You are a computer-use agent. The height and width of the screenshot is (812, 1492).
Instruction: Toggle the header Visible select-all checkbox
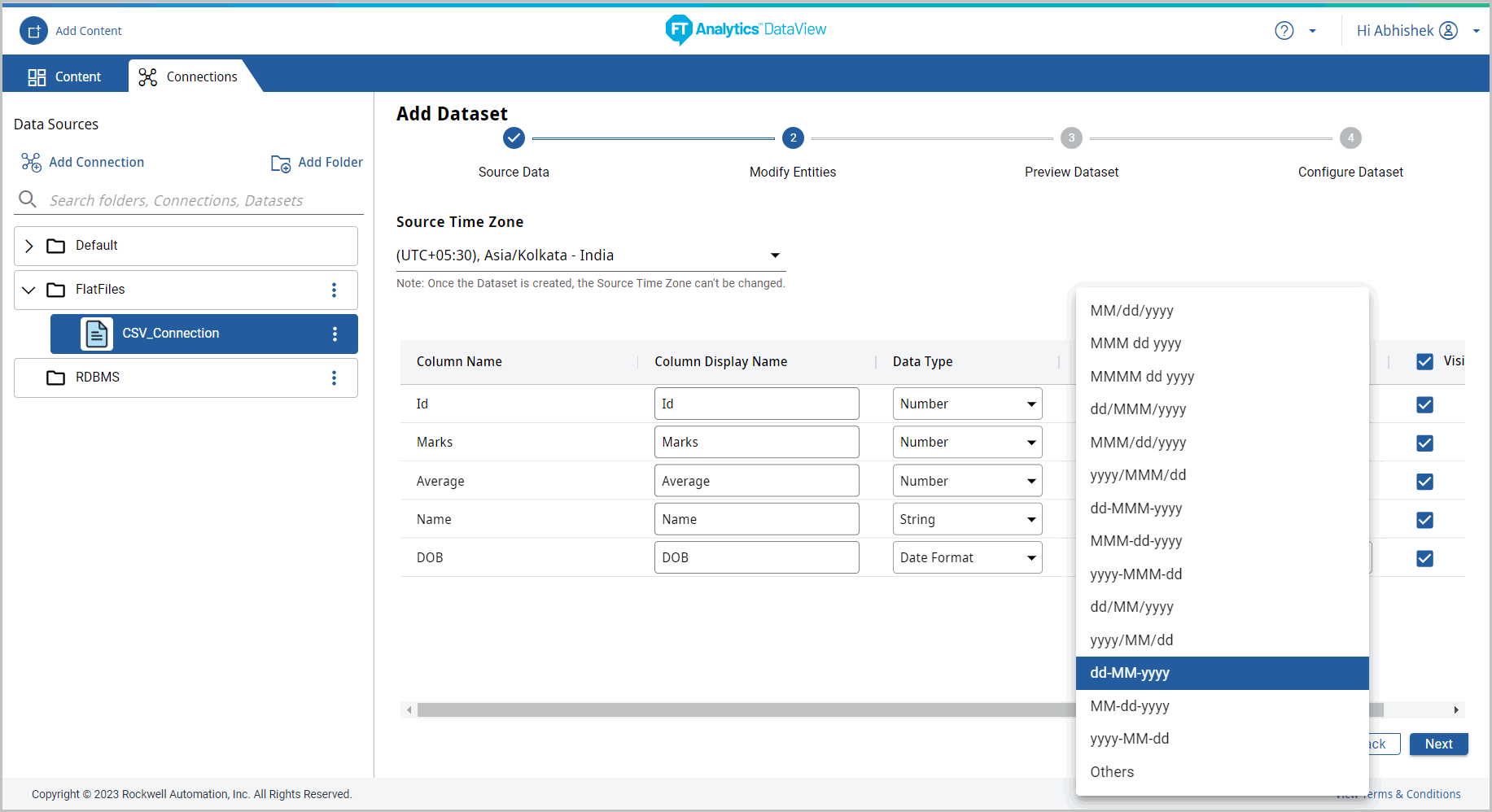(1424, 362)
